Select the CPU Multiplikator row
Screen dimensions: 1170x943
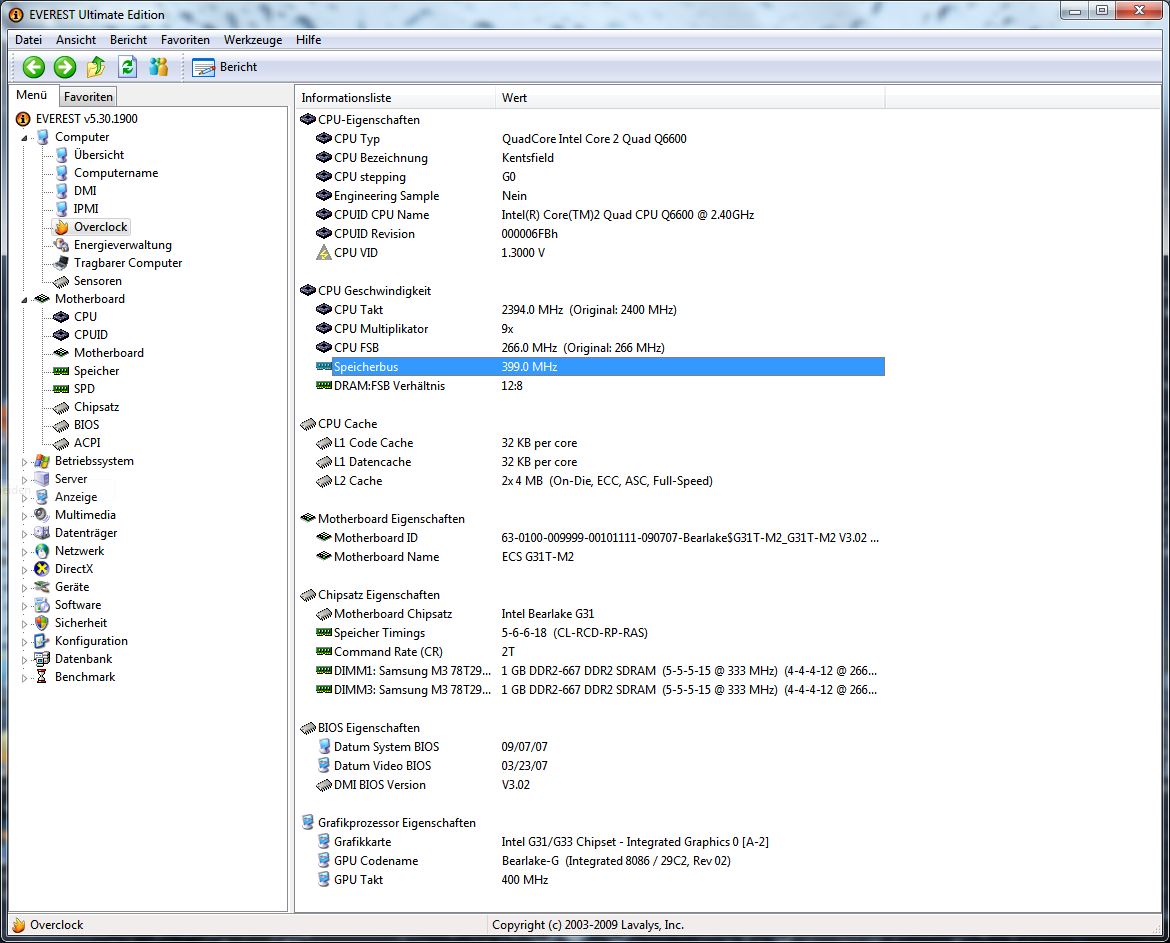600,329
